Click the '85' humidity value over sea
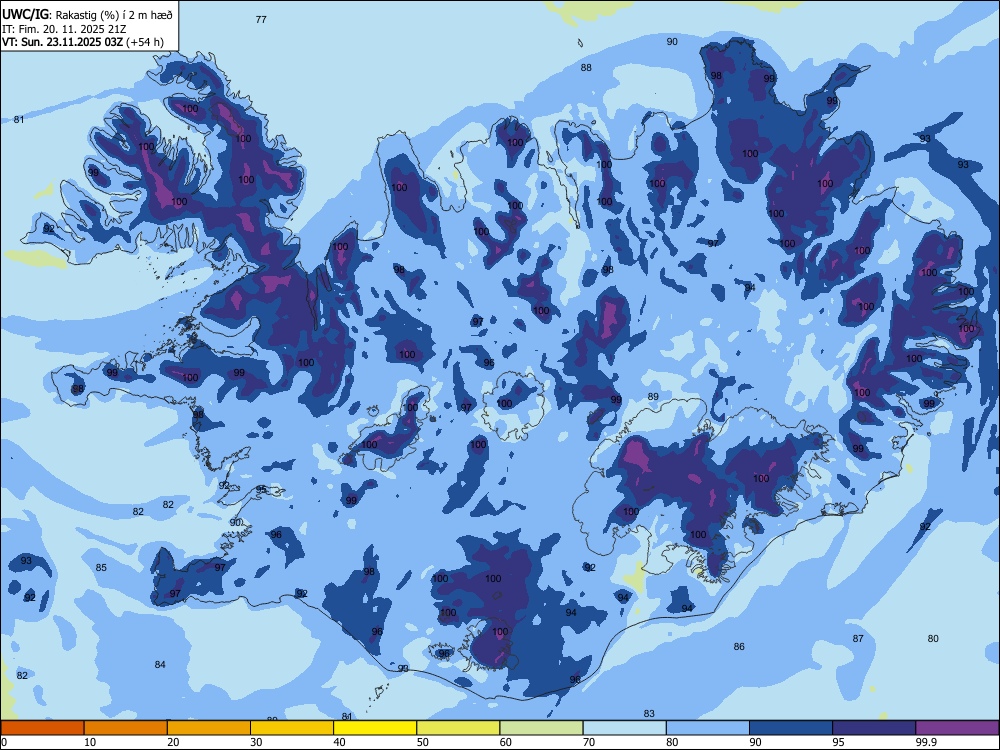Image resolution: width=1000 pixels, height=750 pixels. 101,568
